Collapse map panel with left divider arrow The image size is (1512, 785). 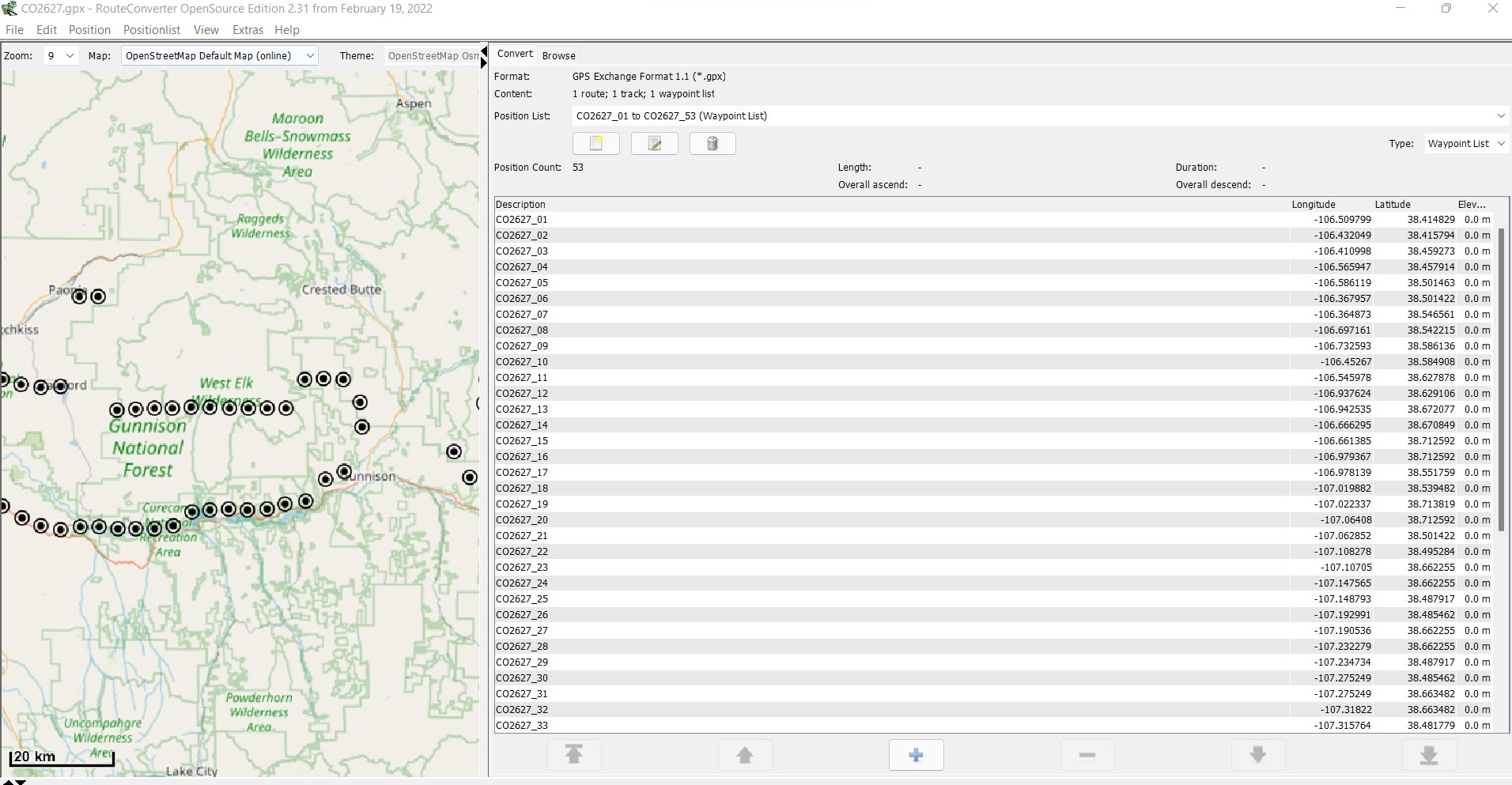point(484,51)
